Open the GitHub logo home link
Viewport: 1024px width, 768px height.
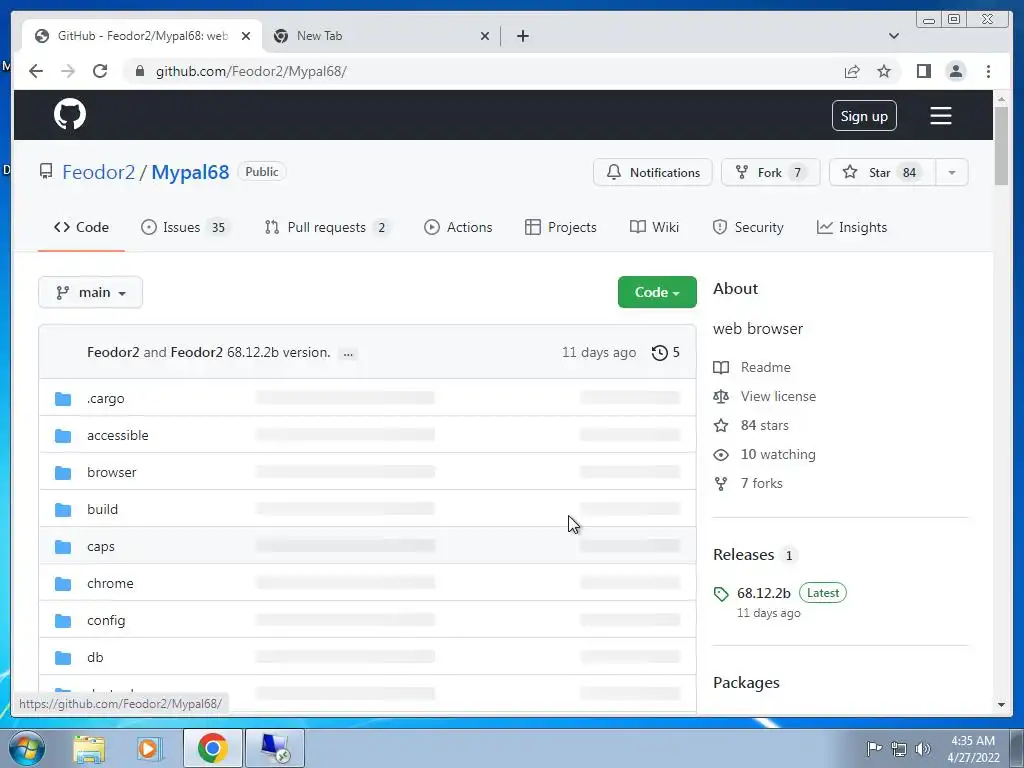click(70, 115)
